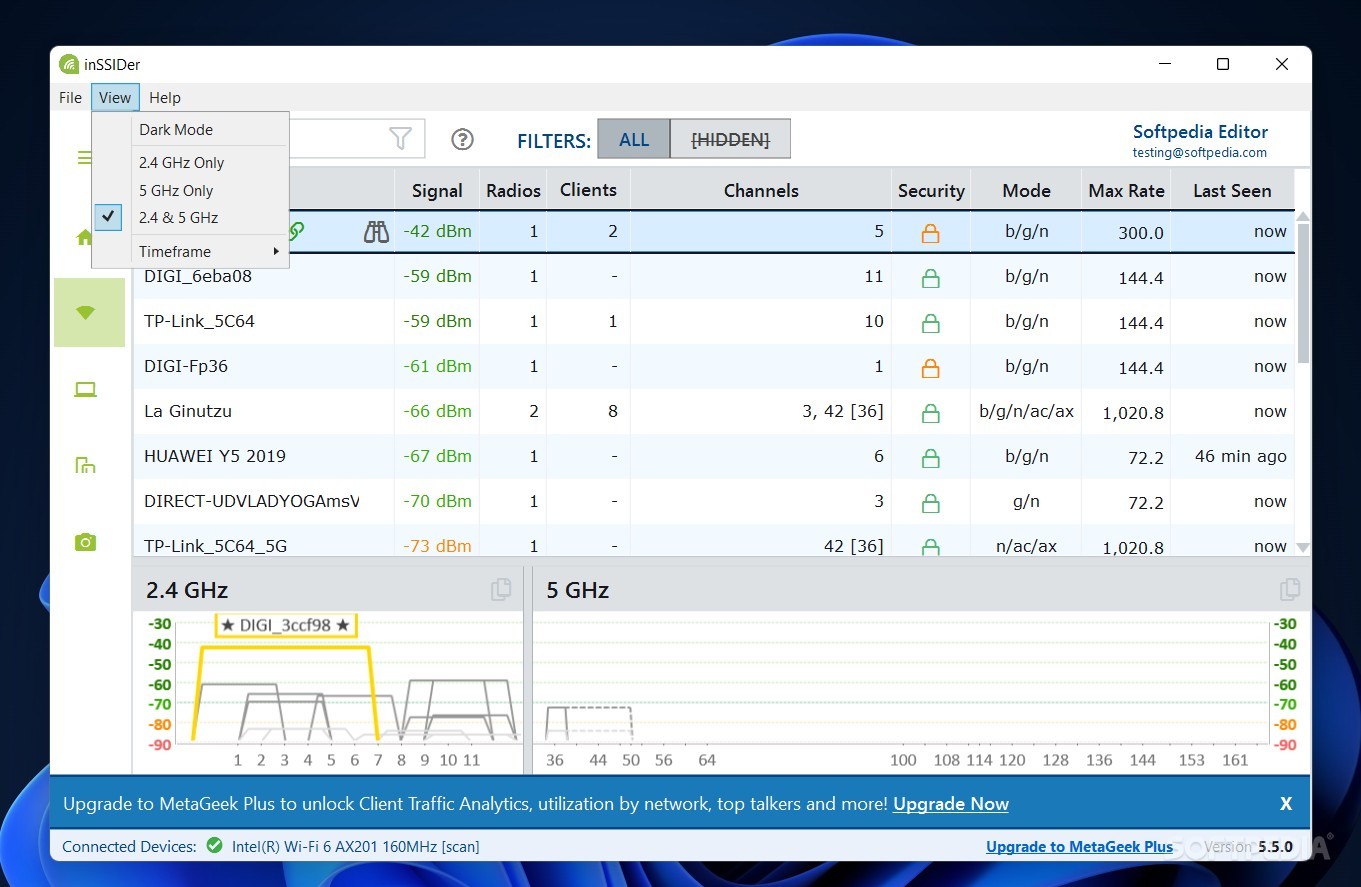The height and width of the screenshot is (887, 1361).
Task: Click orange lock icon for DIGI-Fp36
Action: tap(930, 367)
